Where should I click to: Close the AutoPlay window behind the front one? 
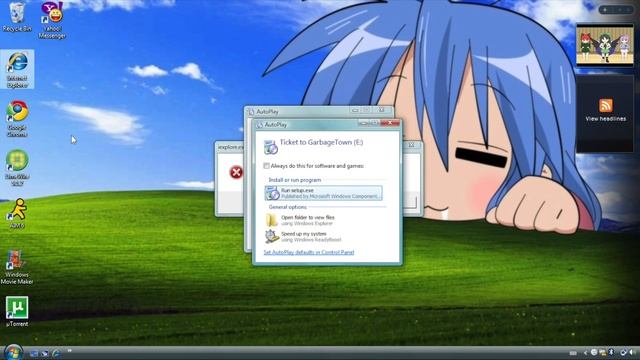tap(382, 110)
